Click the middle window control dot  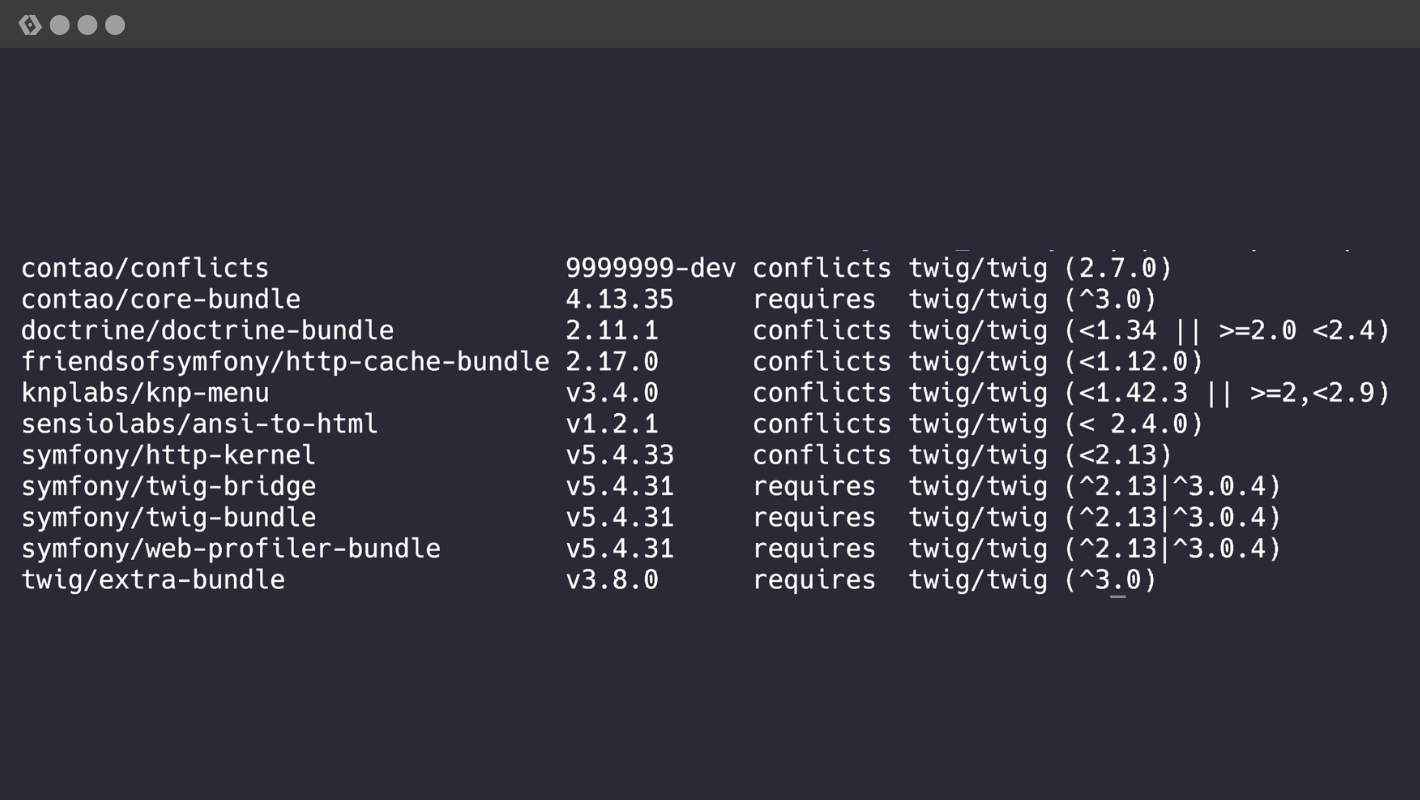coord(86,24)
